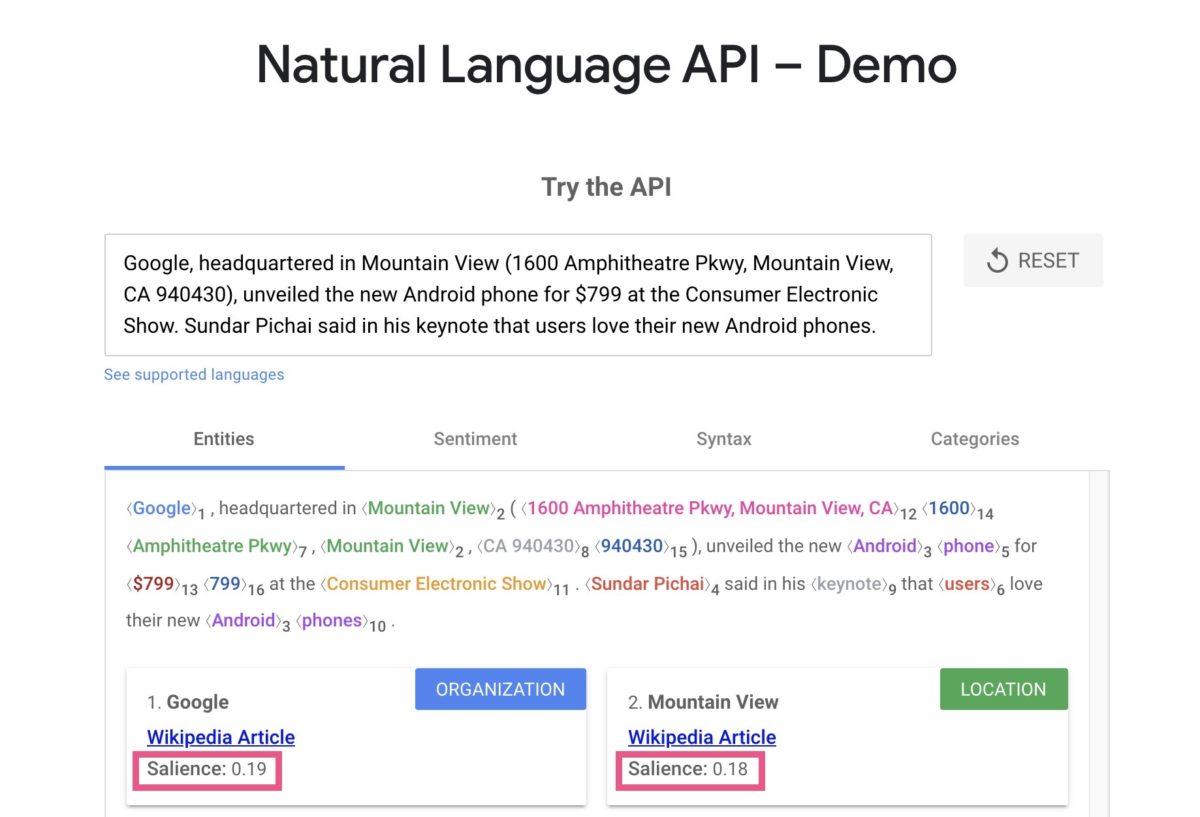Click the address entity '1600 Amphitheatre Pkwy, Mountain View, CA'
Image resolution: width=1200 pixels, height=817 pixels.
coord(710,508)
